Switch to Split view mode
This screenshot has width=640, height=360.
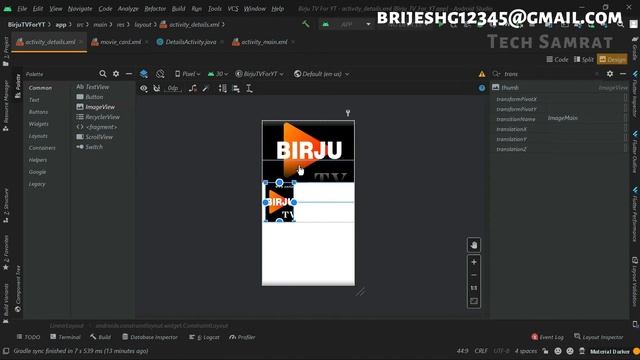tap(584, 60)
